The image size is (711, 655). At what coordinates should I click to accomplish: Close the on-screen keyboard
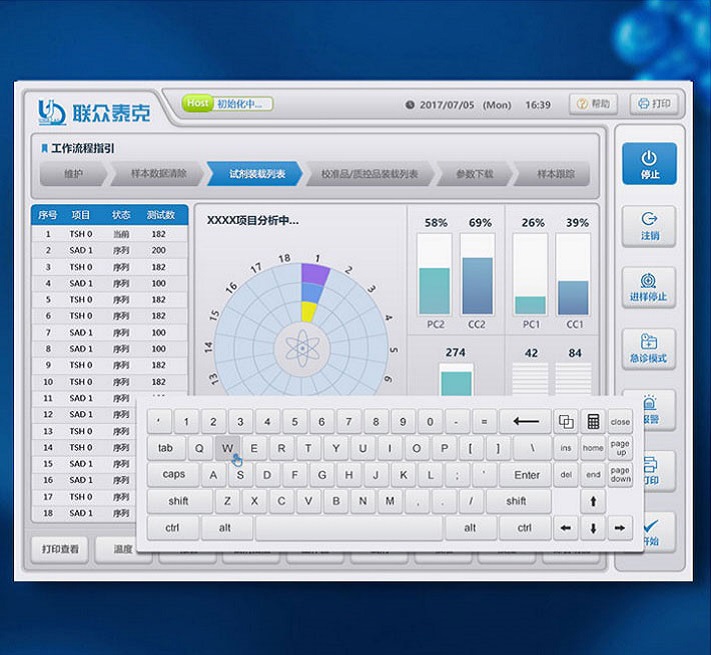(x=620, y=422)
